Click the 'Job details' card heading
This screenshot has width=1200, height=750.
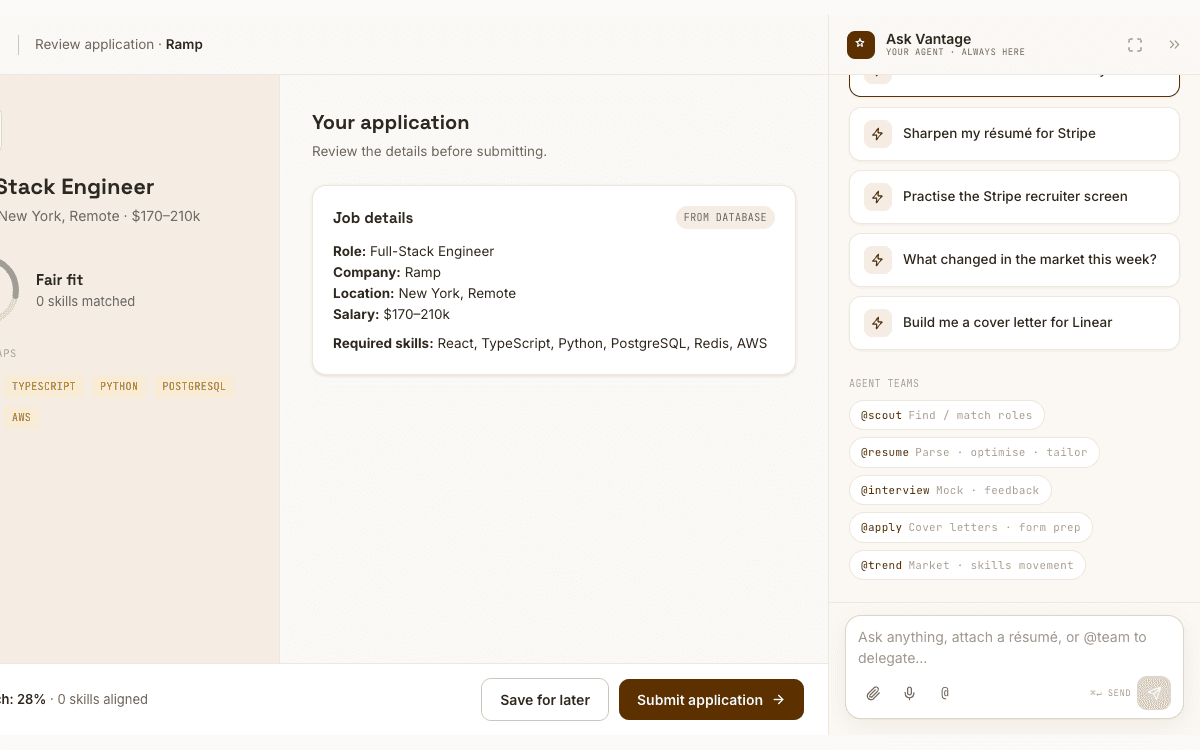[373, 218]
